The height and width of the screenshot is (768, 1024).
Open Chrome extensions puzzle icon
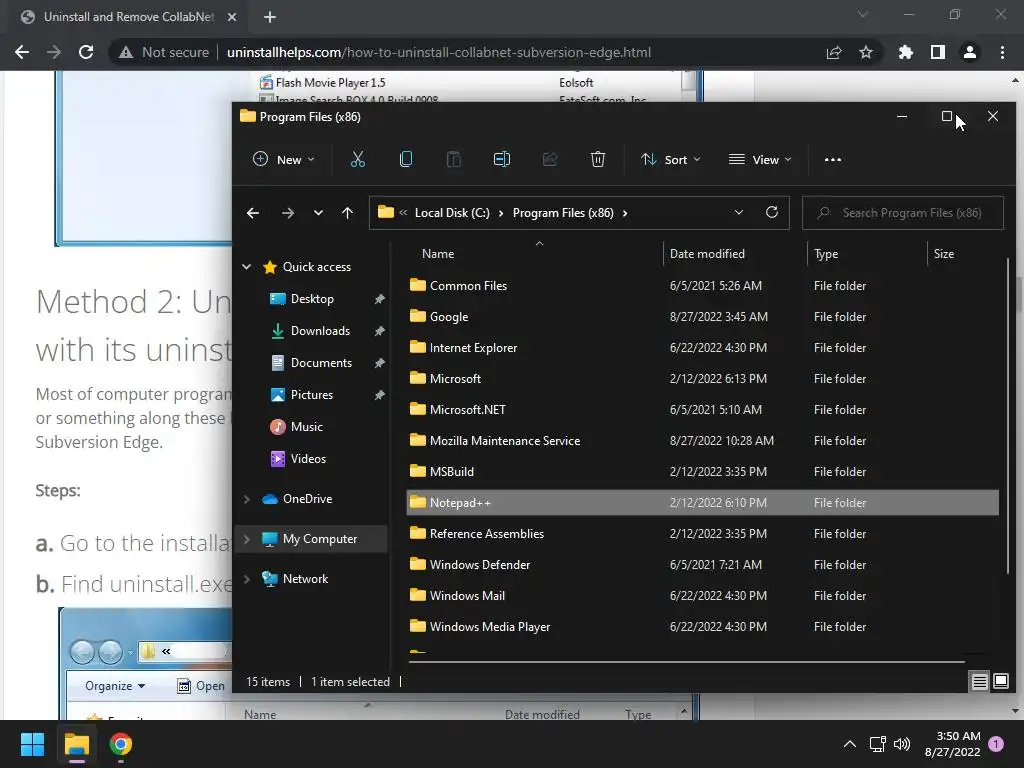point(905,52)
